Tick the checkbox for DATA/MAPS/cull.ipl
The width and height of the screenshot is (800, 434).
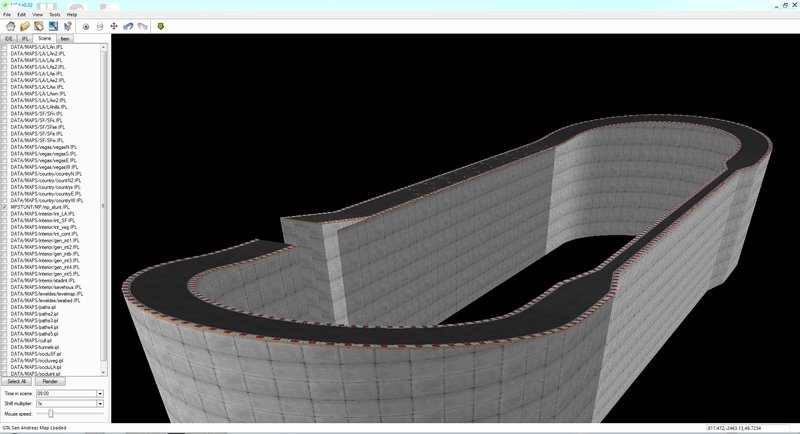coord(5,340)
